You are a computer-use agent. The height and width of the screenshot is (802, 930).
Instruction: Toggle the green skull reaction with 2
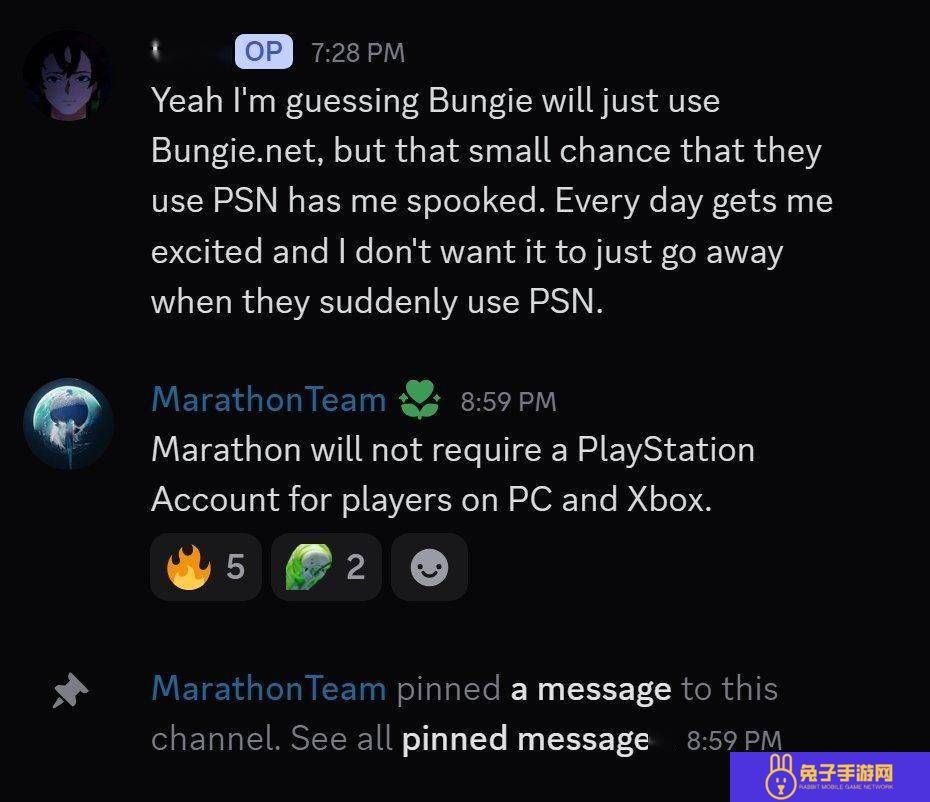326,567
